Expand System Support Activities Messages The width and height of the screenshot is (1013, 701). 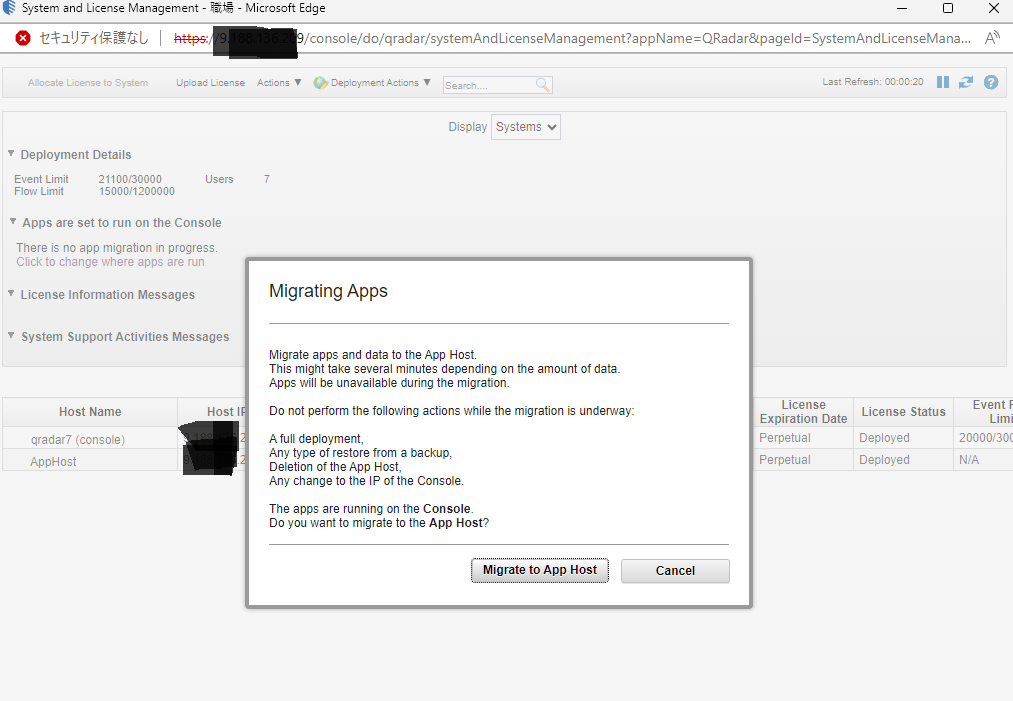click(11, 335)
